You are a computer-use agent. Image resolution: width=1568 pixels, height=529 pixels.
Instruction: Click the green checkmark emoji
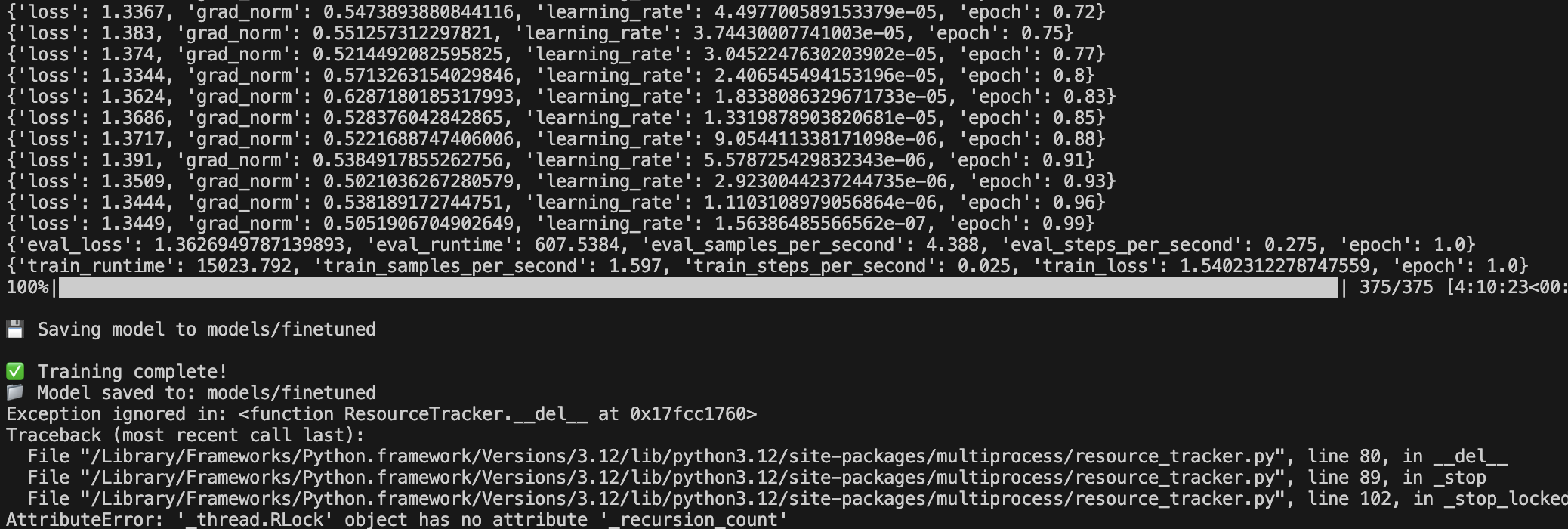pyautogui.click(x=15, y=371)
